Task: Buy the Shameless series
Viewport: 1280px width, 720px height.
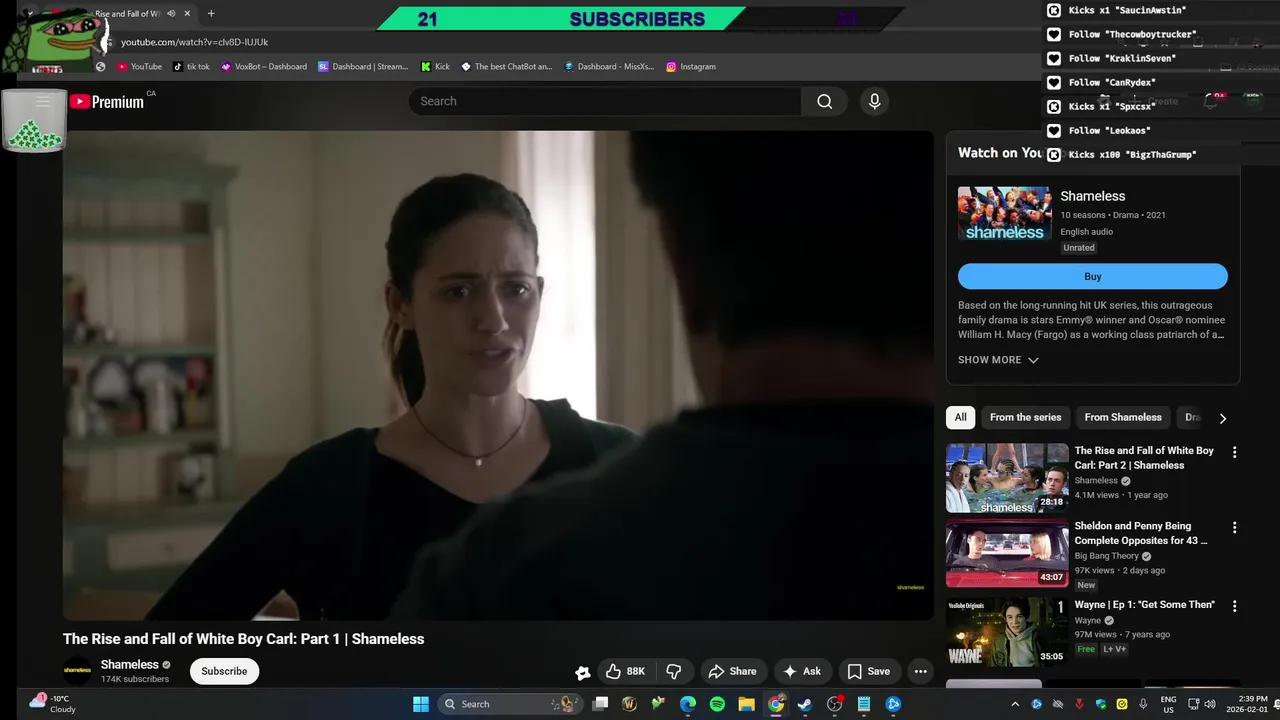Action: coord(1093,276)
